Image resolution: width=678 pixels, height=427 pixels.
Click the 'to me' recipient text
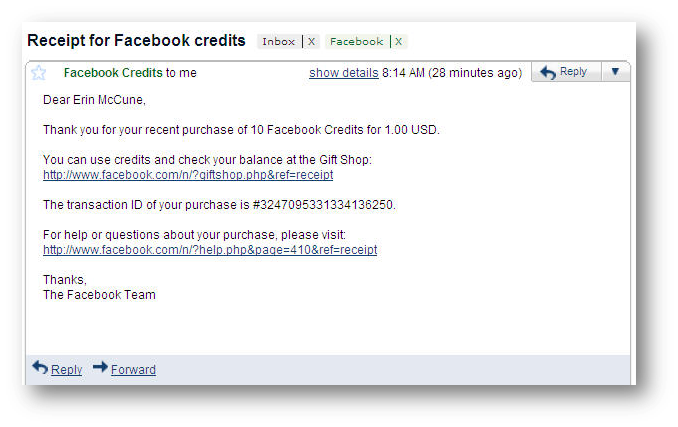point(181,73)
